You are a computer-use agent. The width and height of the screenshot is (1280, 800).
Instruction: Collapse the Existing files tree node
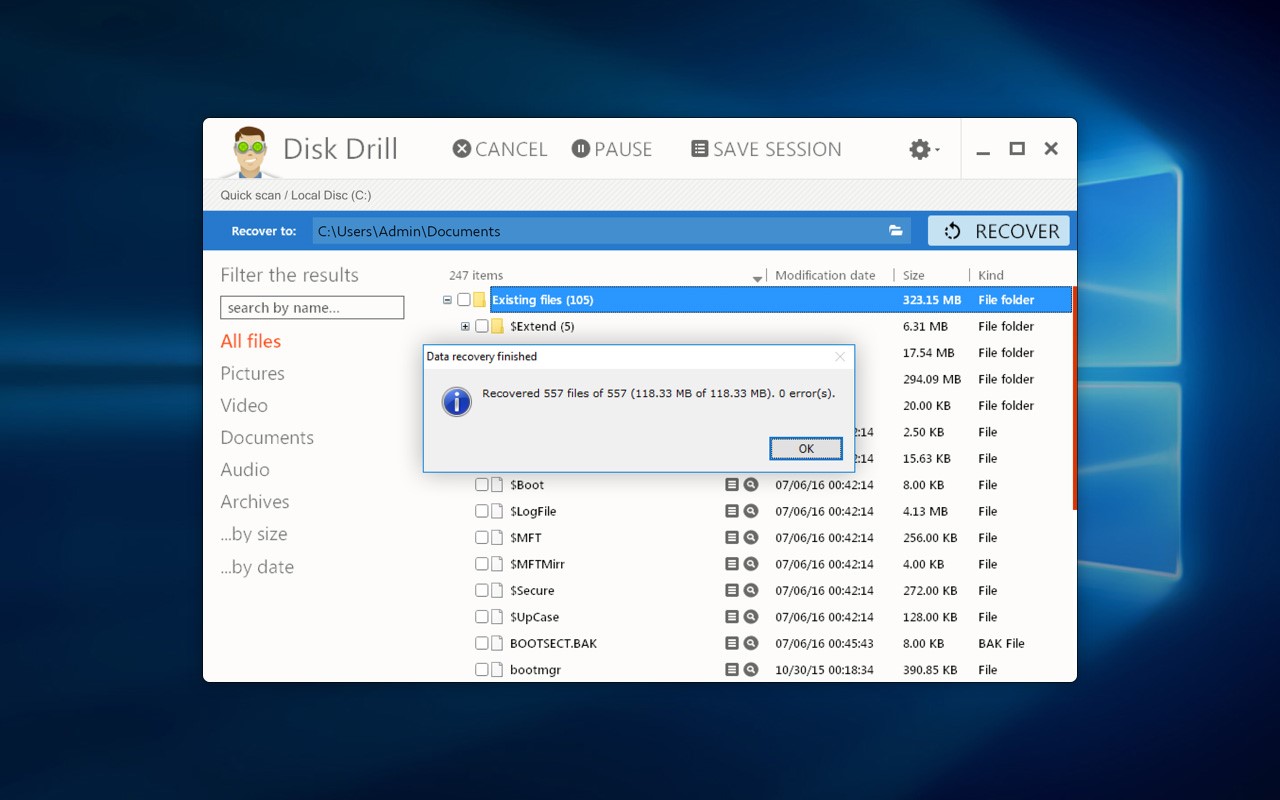447,300
